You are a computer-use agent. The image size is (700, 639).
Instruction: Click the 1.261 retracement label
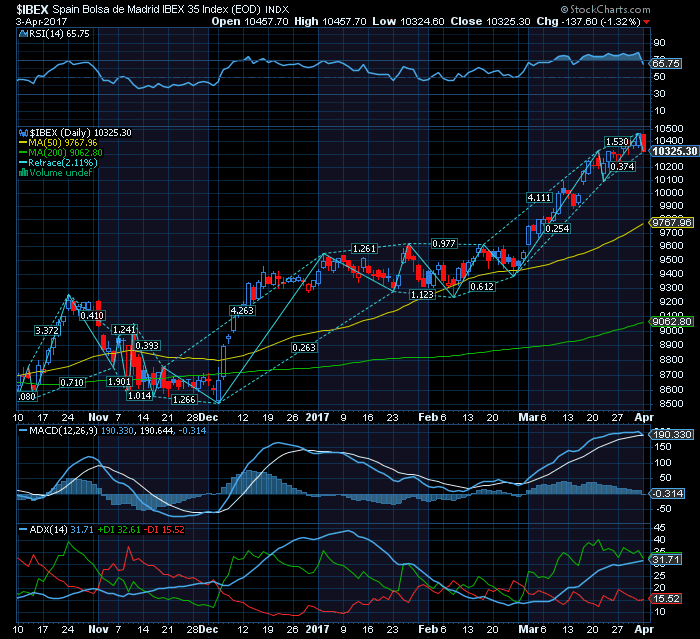click(364, 248)
